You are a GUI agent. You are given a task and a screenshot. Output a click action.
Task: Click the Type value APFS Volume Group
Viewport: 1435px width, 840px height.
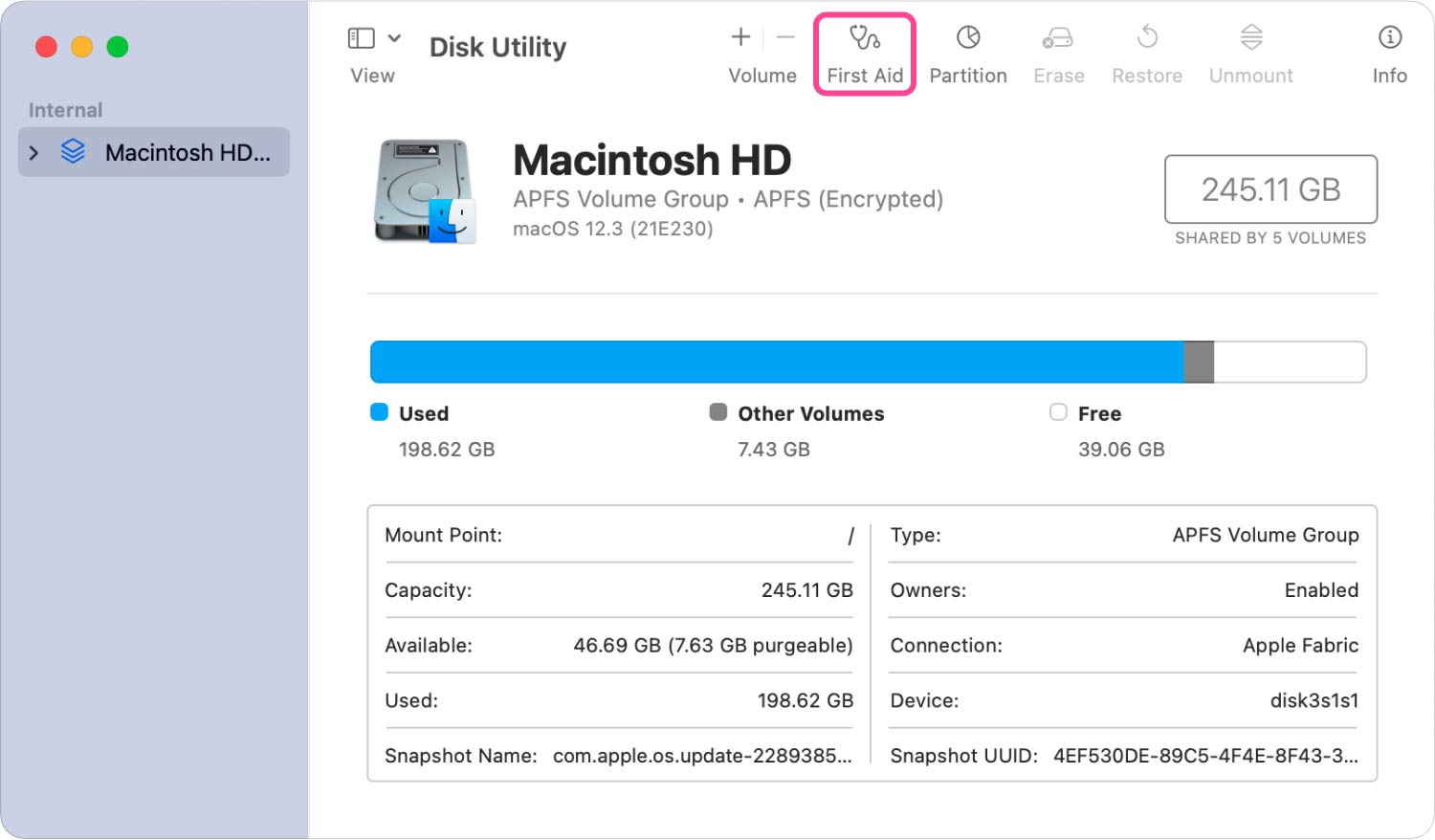pyautogui.click(x=1266, y=535)
